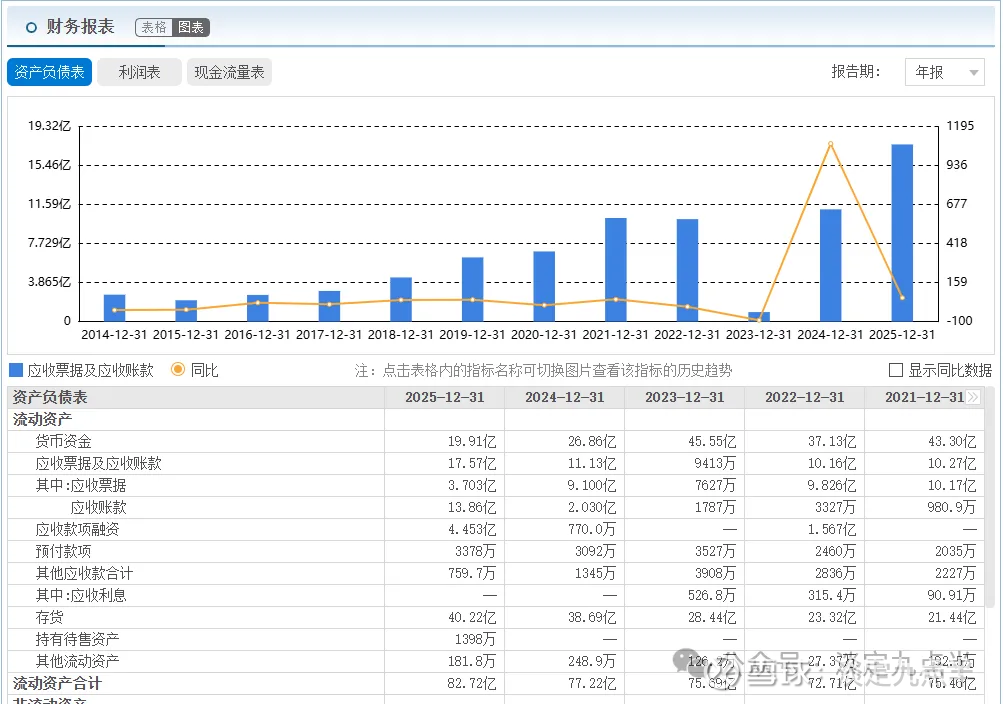The height and width of the screenshot is (704, 1004).
Task: Click the circle icon beside 财务报表 title
Action: pos(31,28)
